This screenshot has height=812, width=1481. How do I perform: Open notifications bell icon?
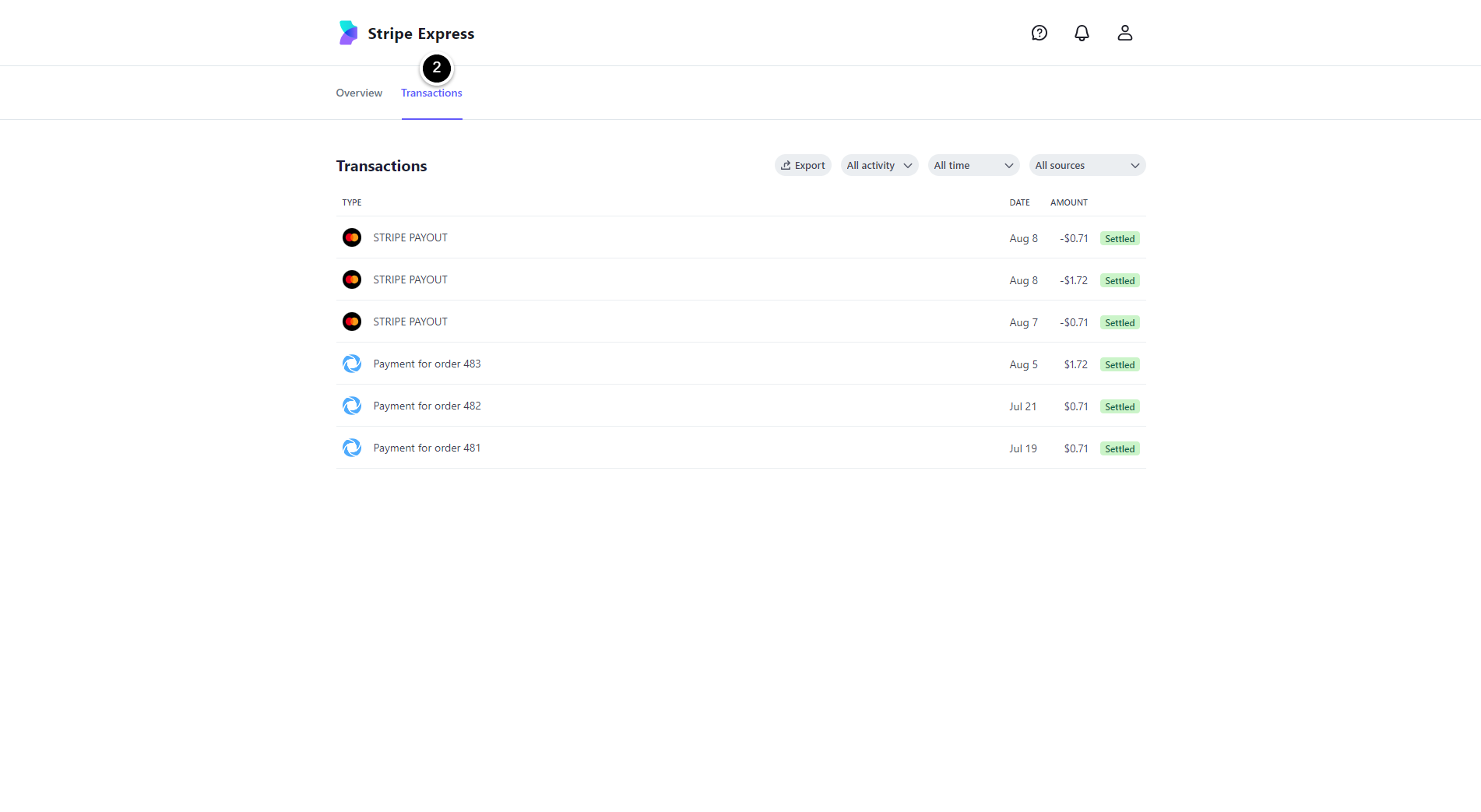coord(1082,33)
